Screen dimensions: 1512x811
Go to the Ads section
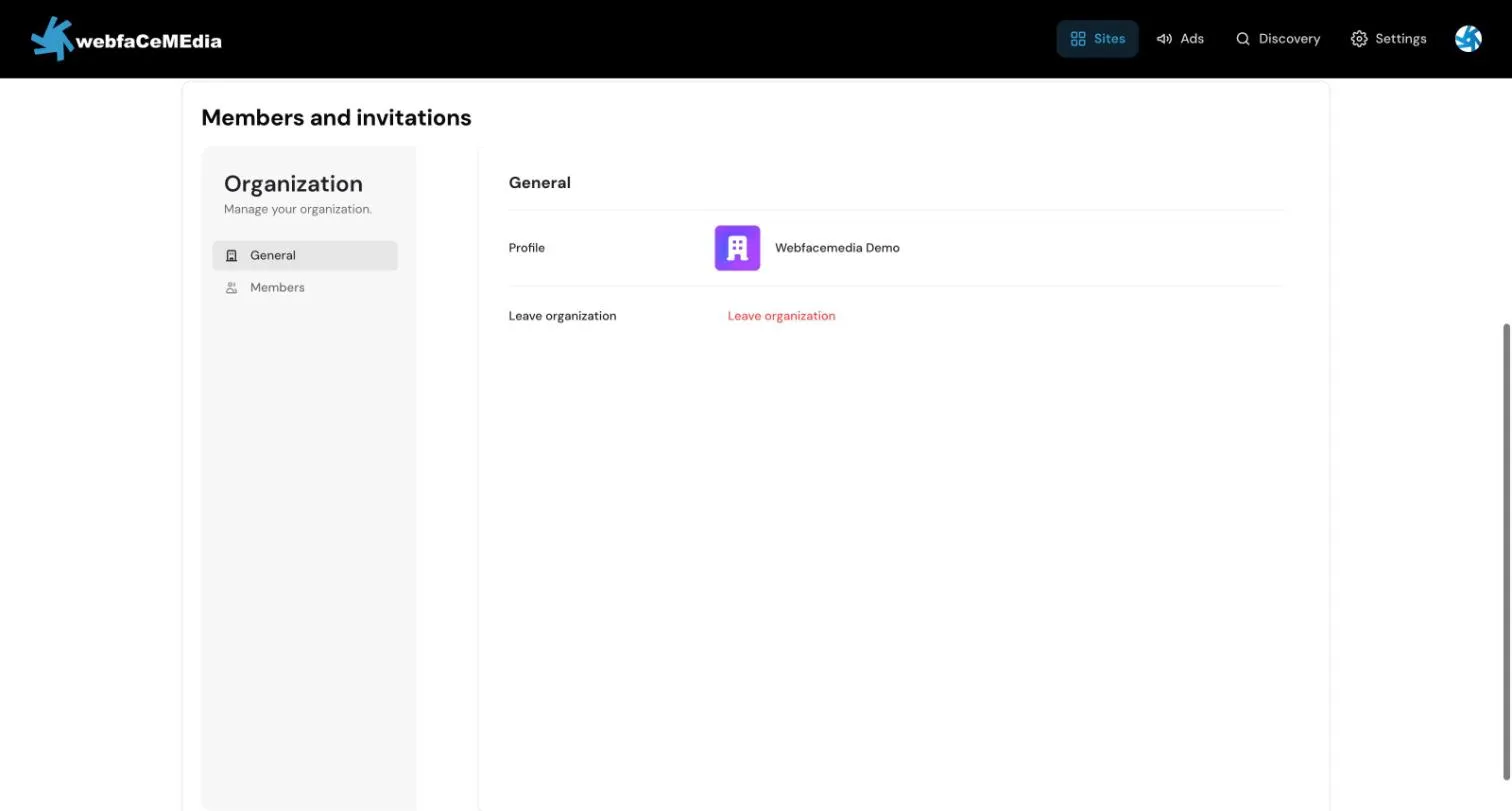(x=1180, y=39)
